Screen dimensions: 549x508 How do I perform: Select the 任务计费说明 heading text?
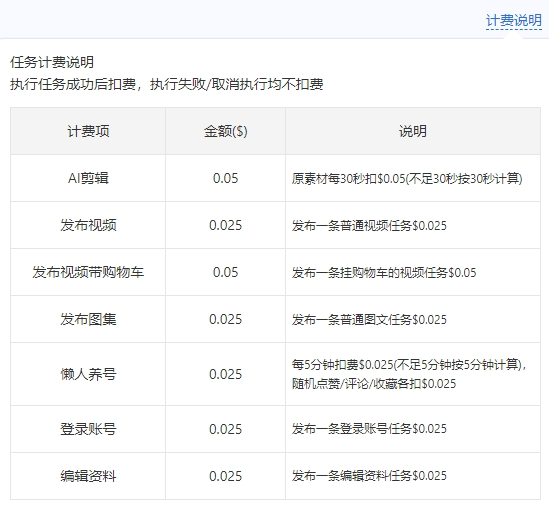[x=52, y=62]
